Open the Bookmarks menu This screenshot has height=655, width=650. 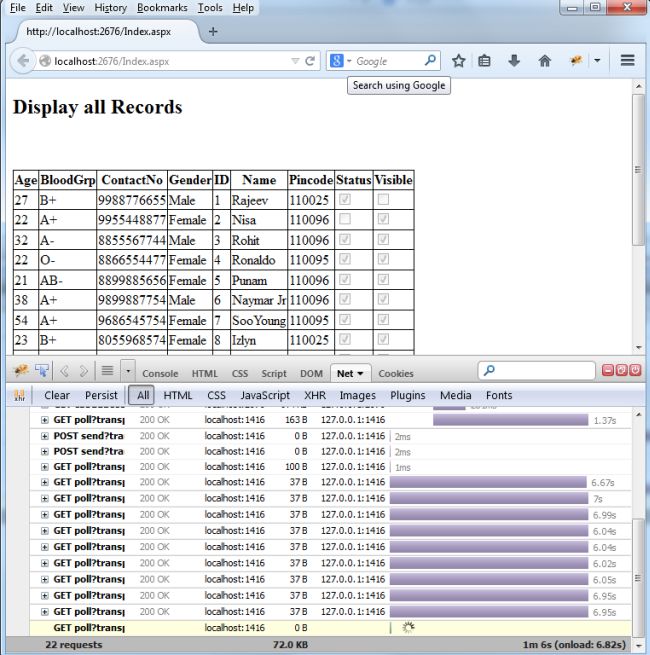tap(162, 8)
